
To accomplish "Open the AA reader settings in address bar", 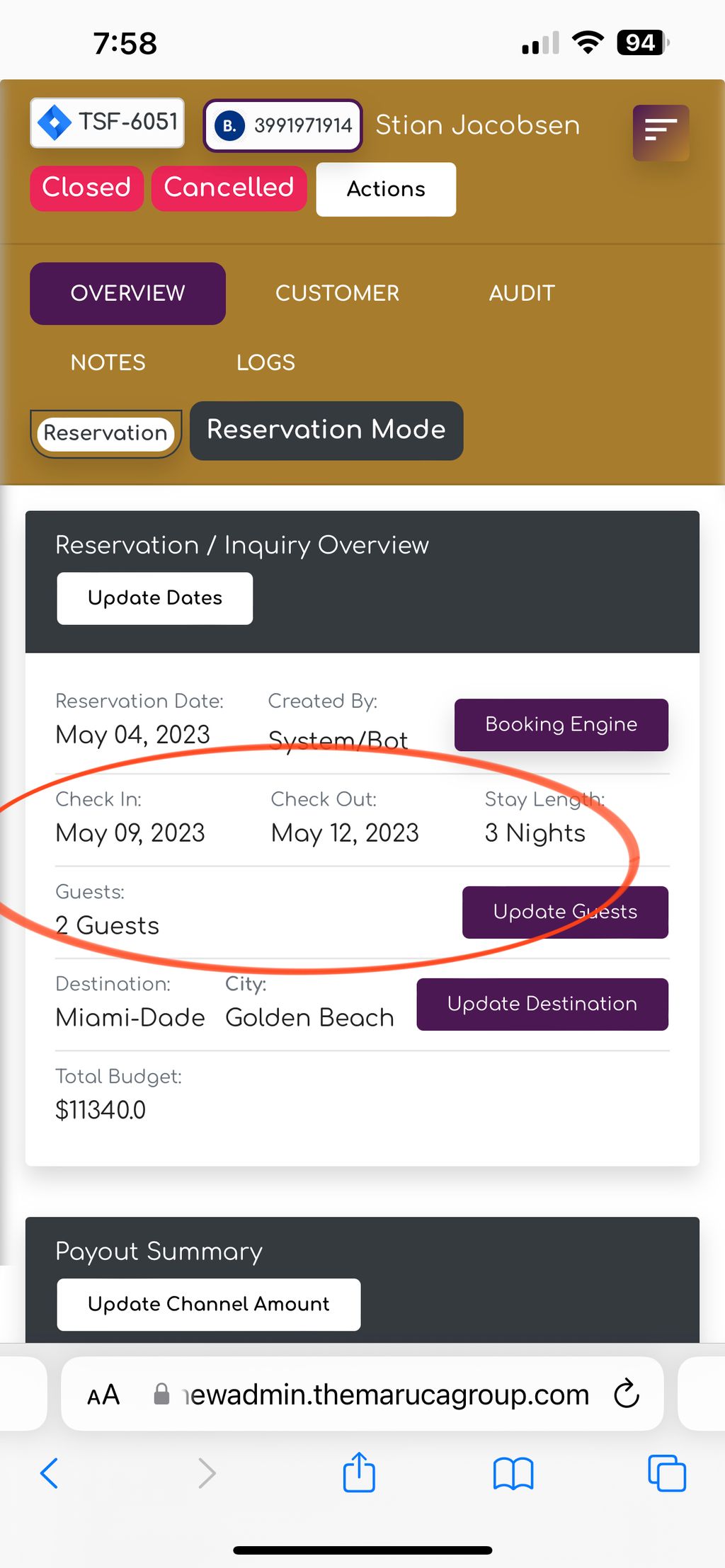I will (x=103, y=1395).
